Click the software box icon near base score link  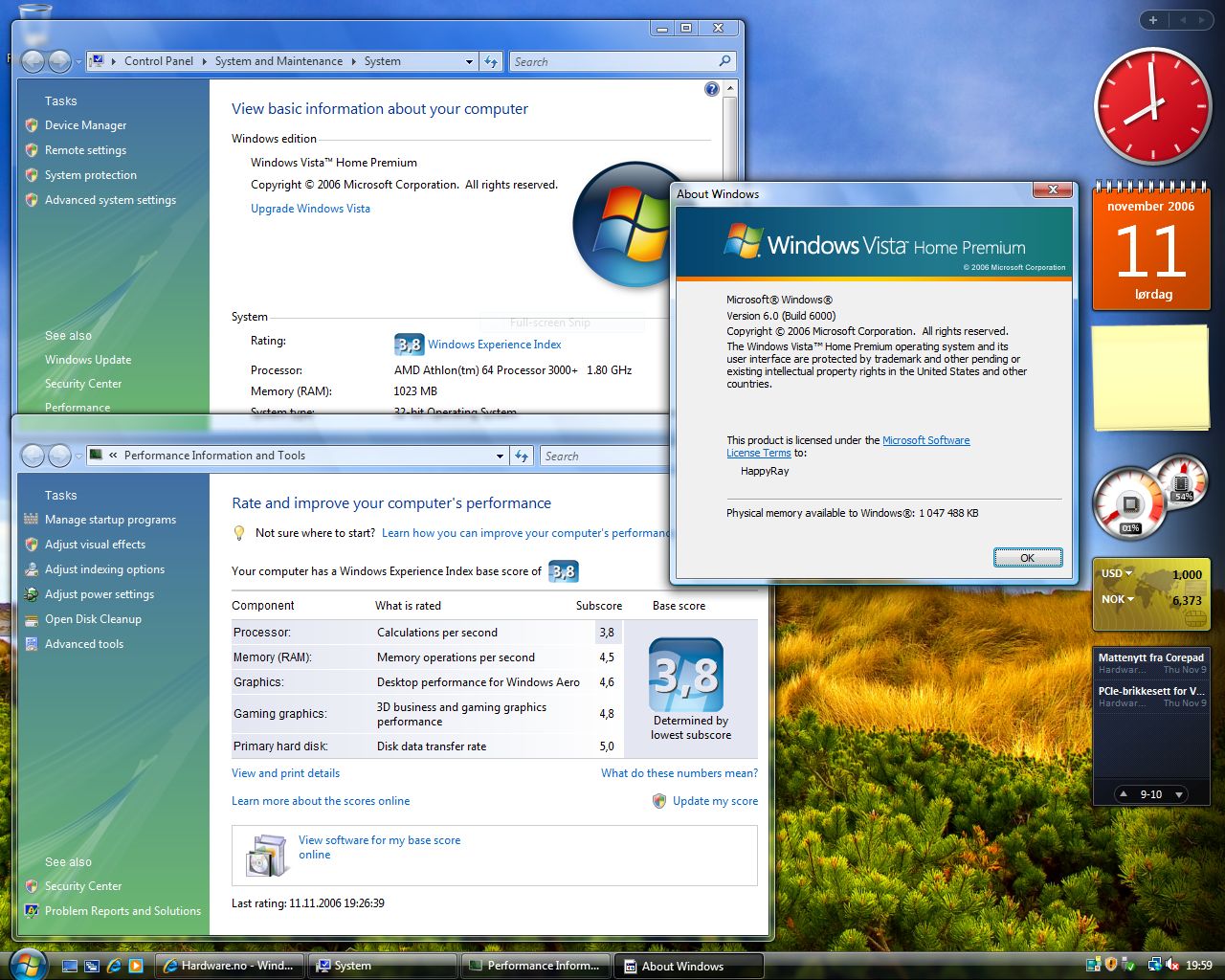point(267,855)
